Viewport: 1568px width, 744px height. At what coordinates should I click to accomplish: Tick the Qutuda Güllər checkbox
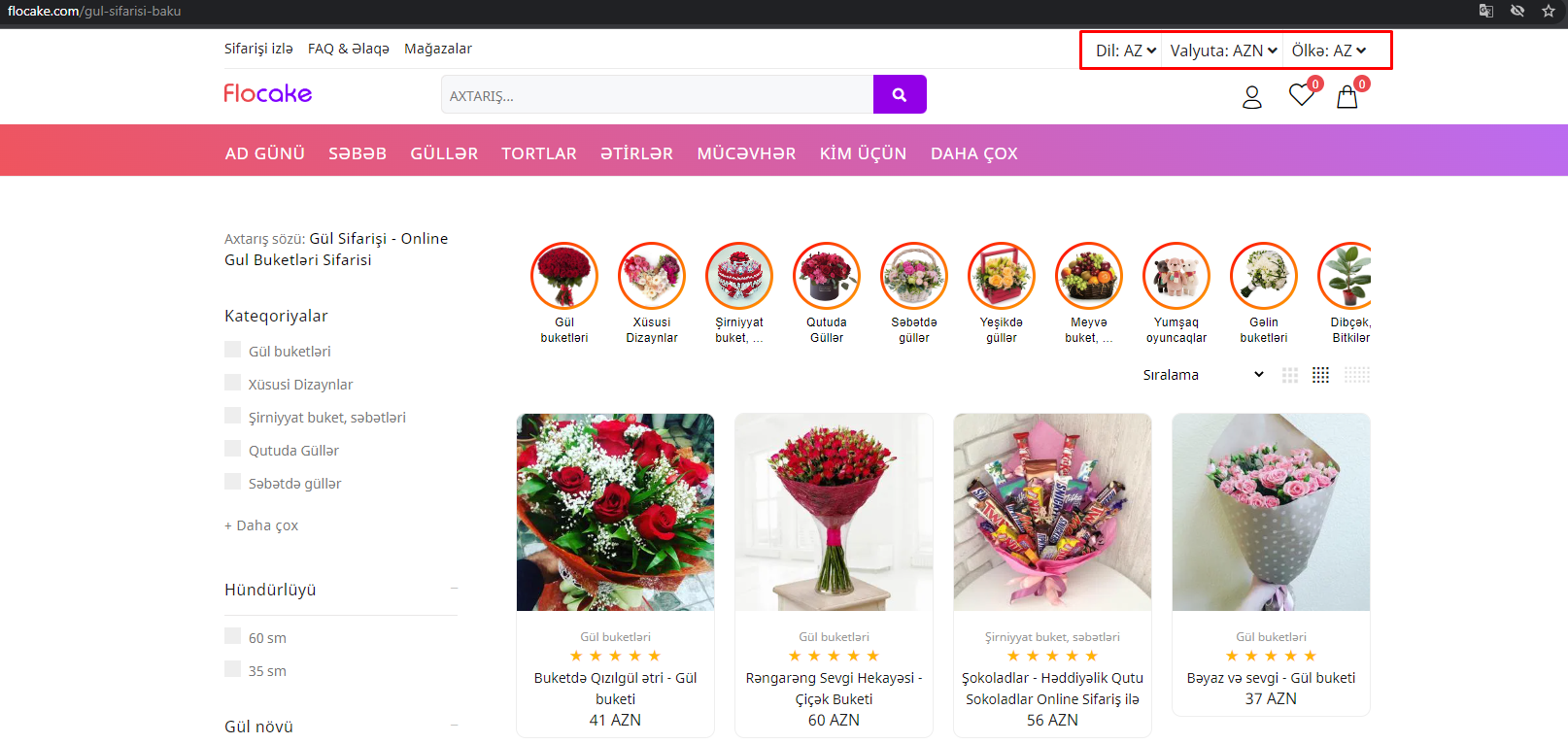pos(233,449)
